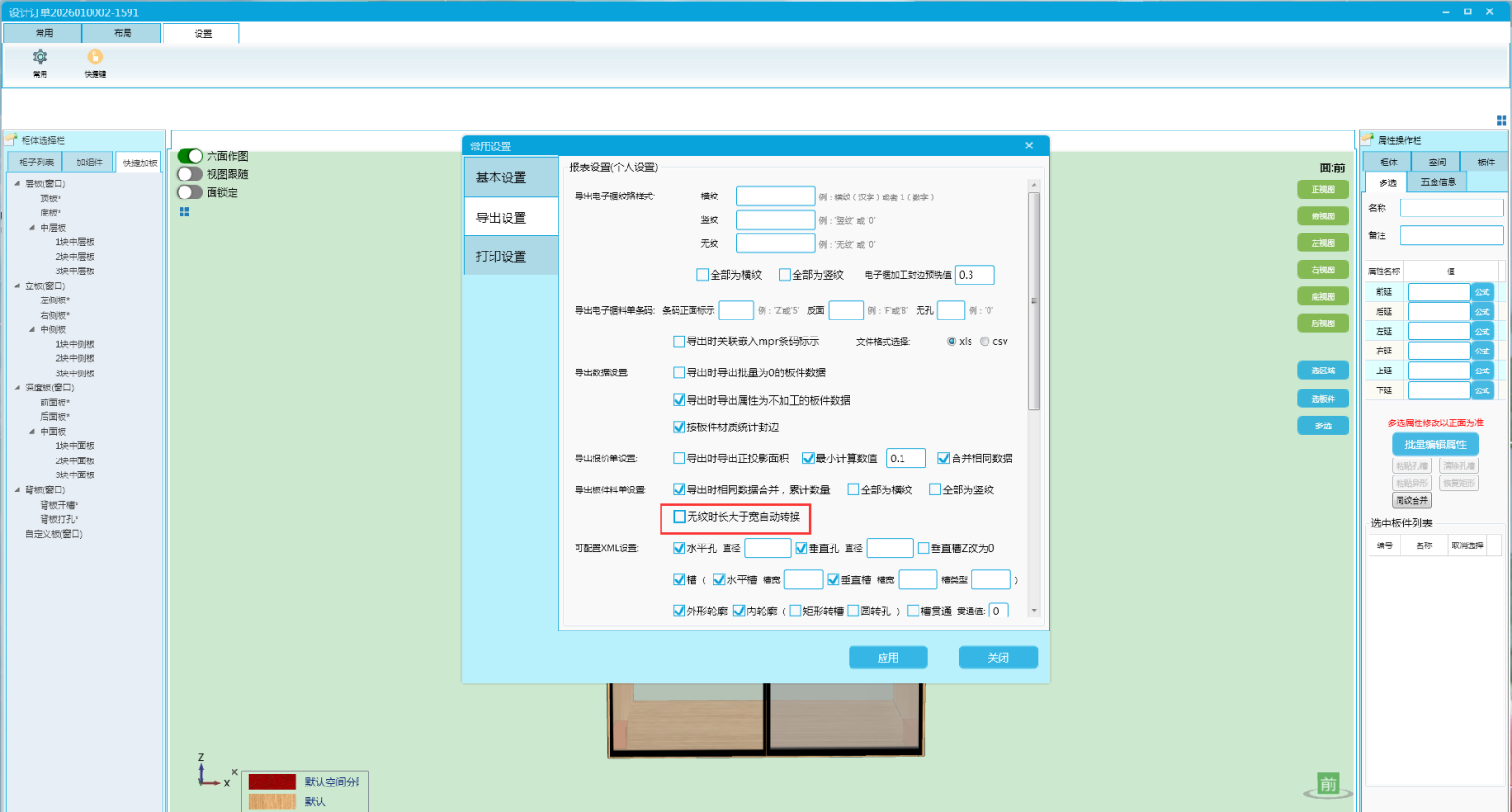
Task: Click the XZ axis indicator
Action: pyautogui.click(x=213, y=771)
